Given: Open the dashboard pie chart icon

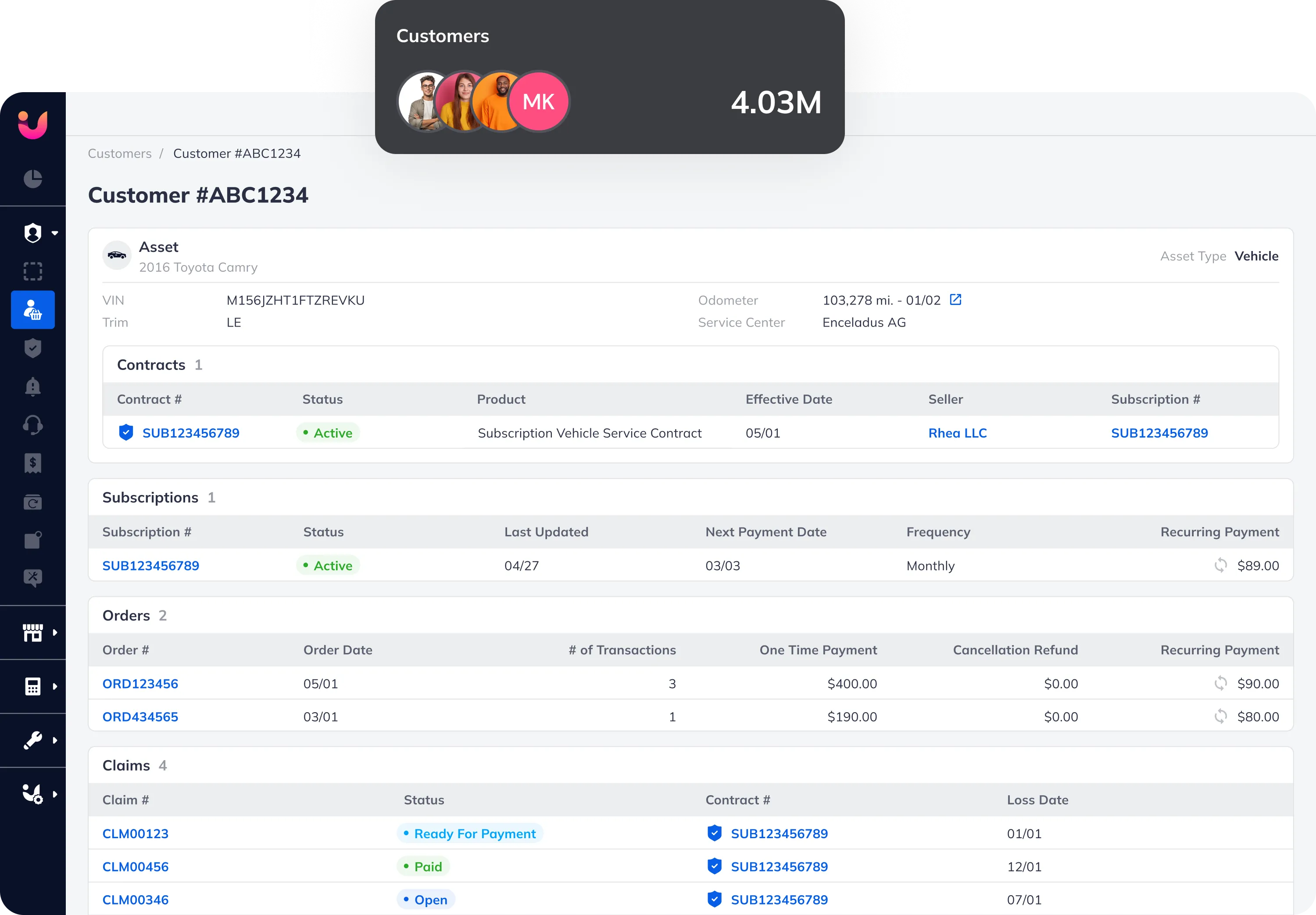Looking at the screenshot, I should tap(32, 179).
